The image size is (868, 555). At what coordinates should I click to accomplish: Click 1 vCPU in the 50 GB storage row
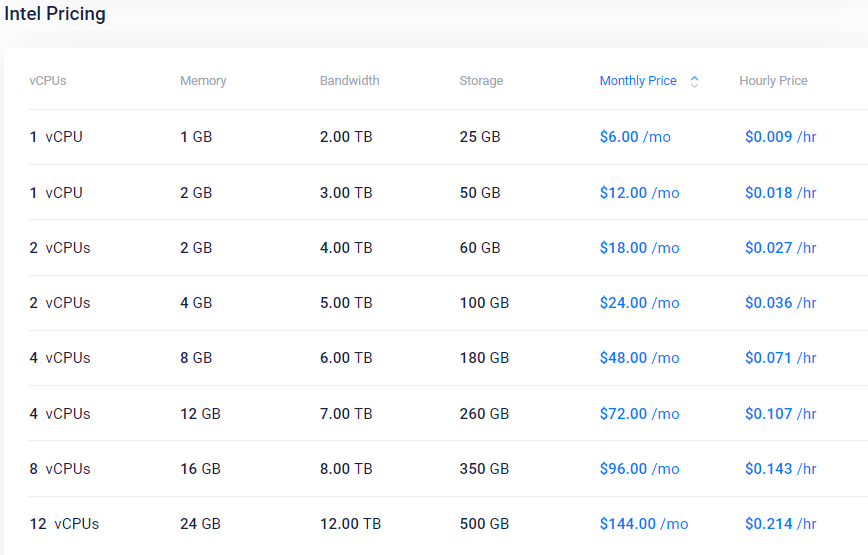click(x=56, y=193)
